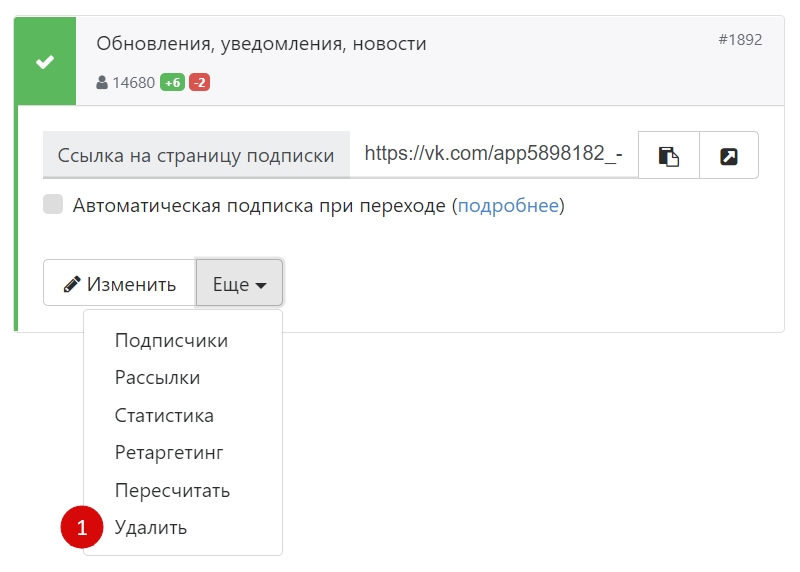Select the Ретаргетинг menu entry
The width and height of the screenshot is (800, 572).
pos(169,453)
